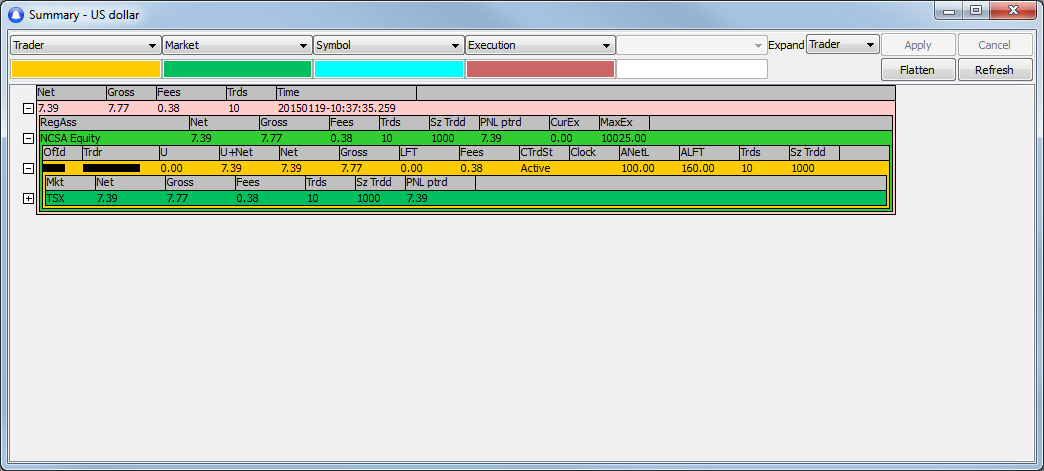Click the Summary window's title bar icon
1044x471 pixels.
point(15,14)
